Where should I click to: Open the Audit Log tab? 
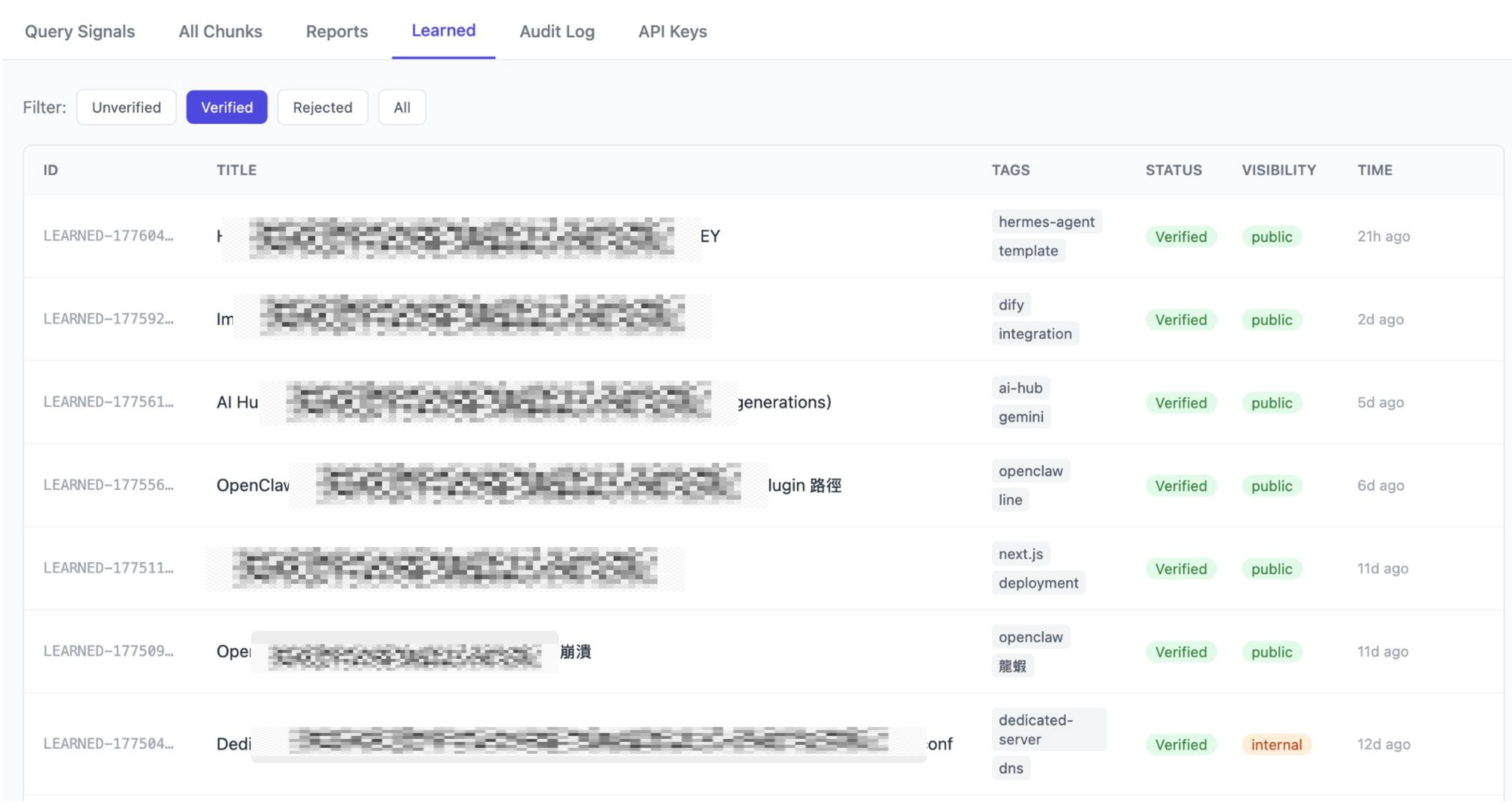coord(556,31)
